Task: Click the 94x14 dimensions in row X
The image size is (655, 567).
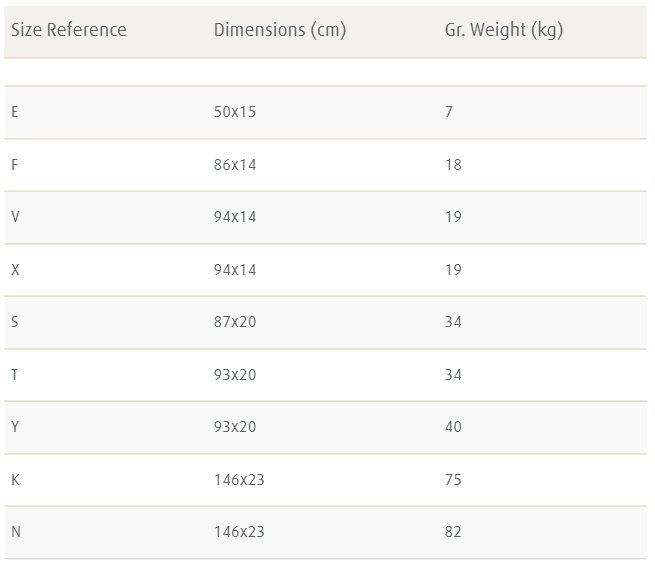Action: tap(235, 270)
